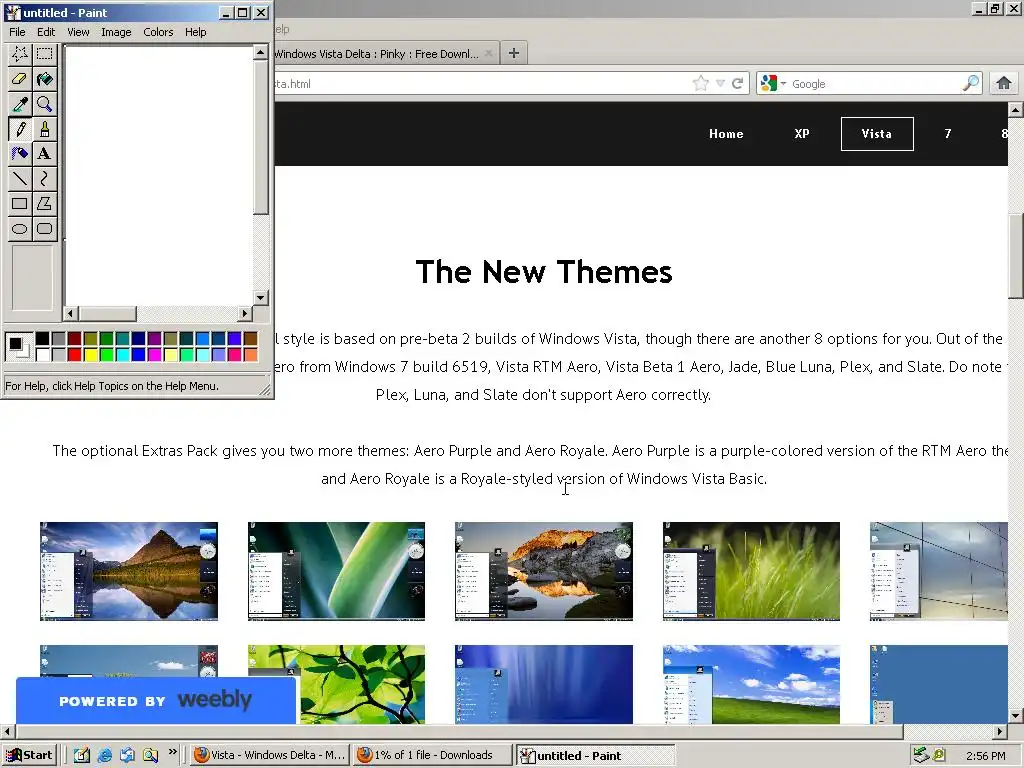Open the Bliss hill wallpaper theme thumbnail
The height and width of the screenshot is (768, 1024).
pyautogui.click(x=751, y=684)
